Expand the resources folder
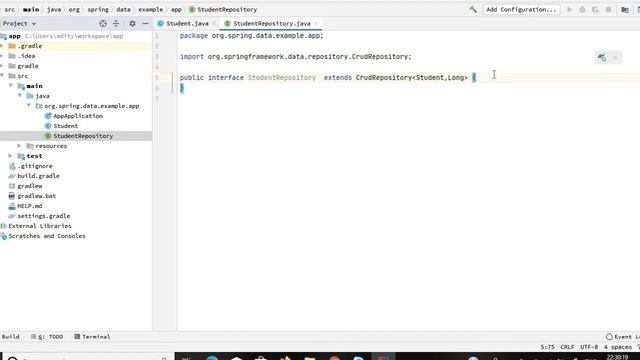 (x=19, y=146)
